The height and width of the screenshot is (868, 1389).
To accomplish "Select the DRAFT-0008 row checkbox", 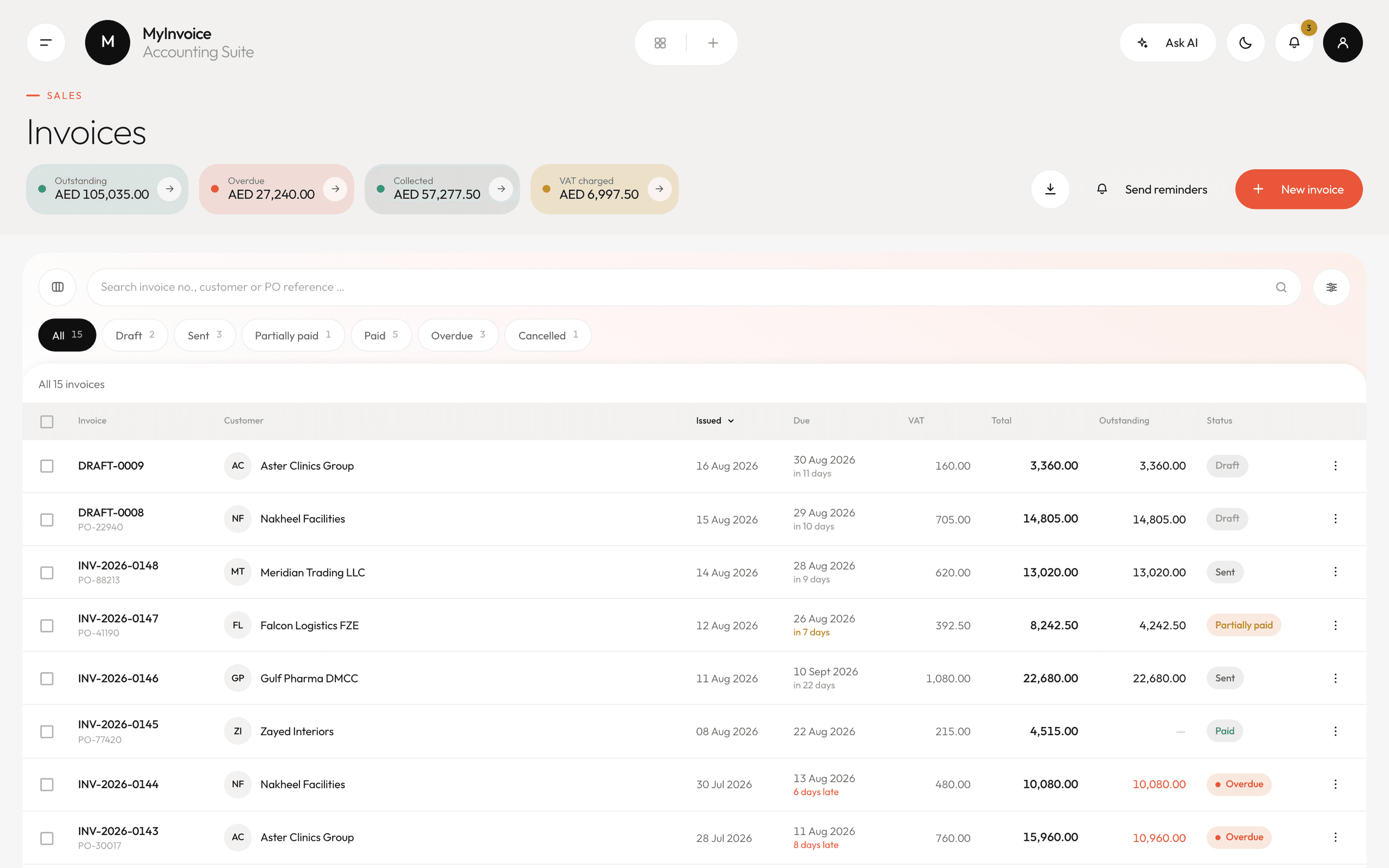I will [x=47, y=520].
